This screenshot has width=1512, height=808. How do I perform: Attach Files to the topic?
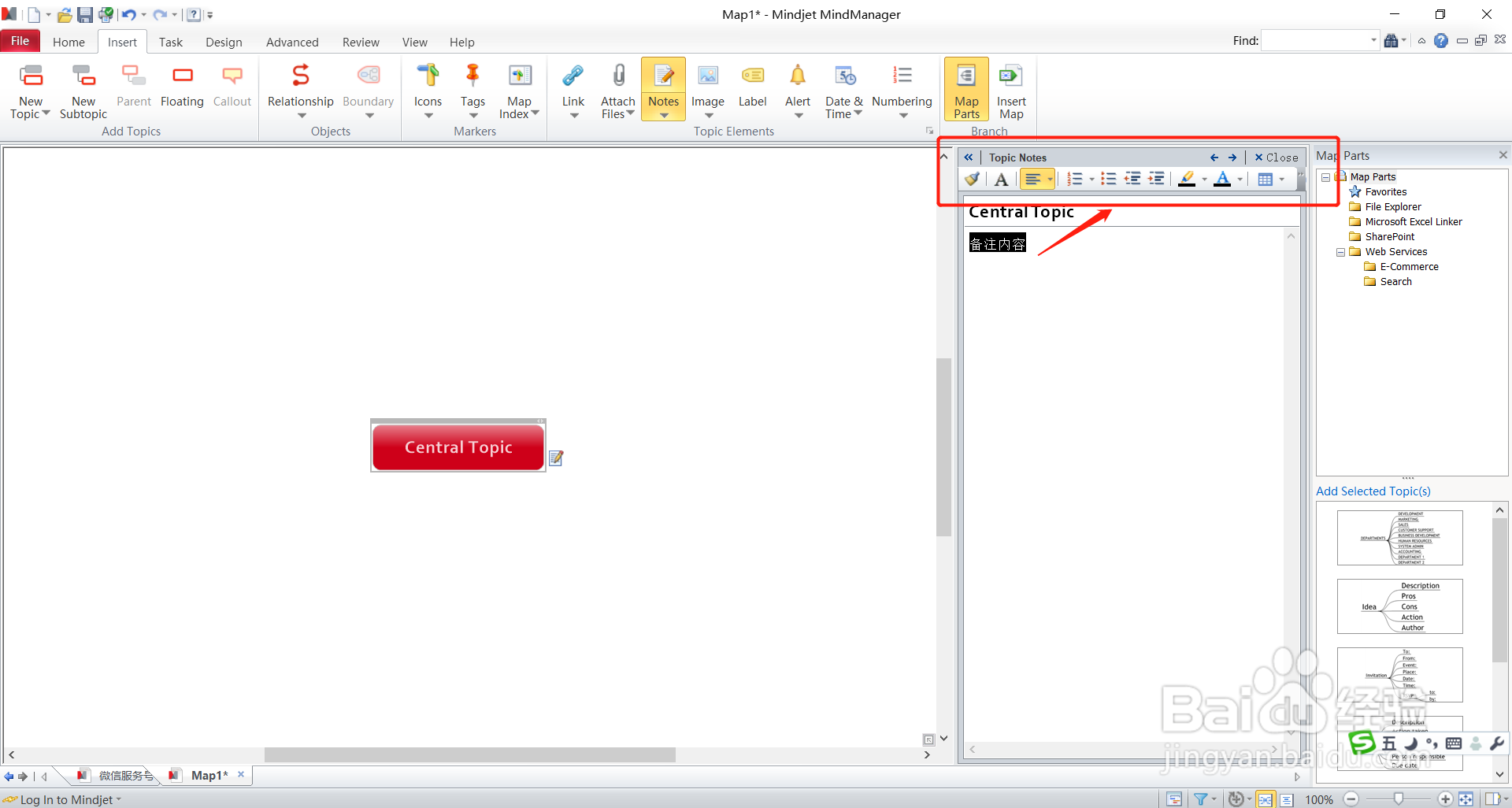(x=618, y=91)
